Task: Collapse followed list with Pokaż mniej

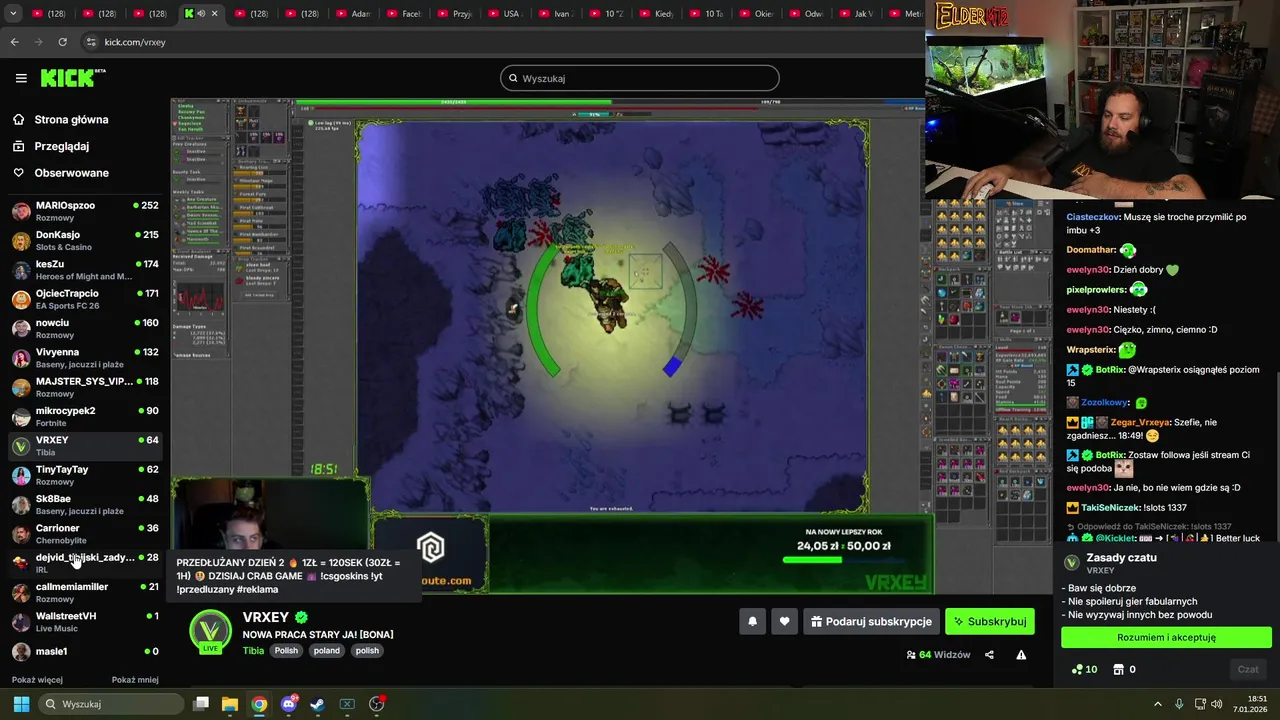Action: point(135,680)
